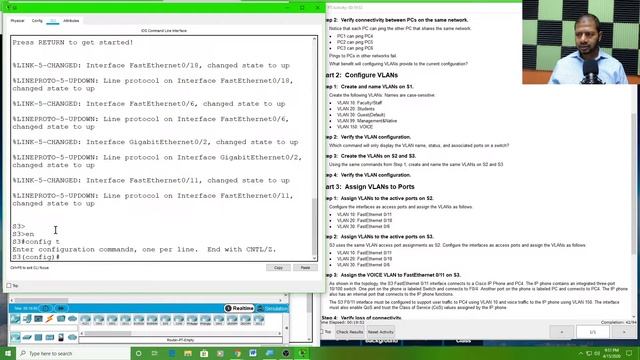Pick the 2620XM router device
Image resolution: width=640 pixels, height=360 pixels.
[x=232, y=320]
